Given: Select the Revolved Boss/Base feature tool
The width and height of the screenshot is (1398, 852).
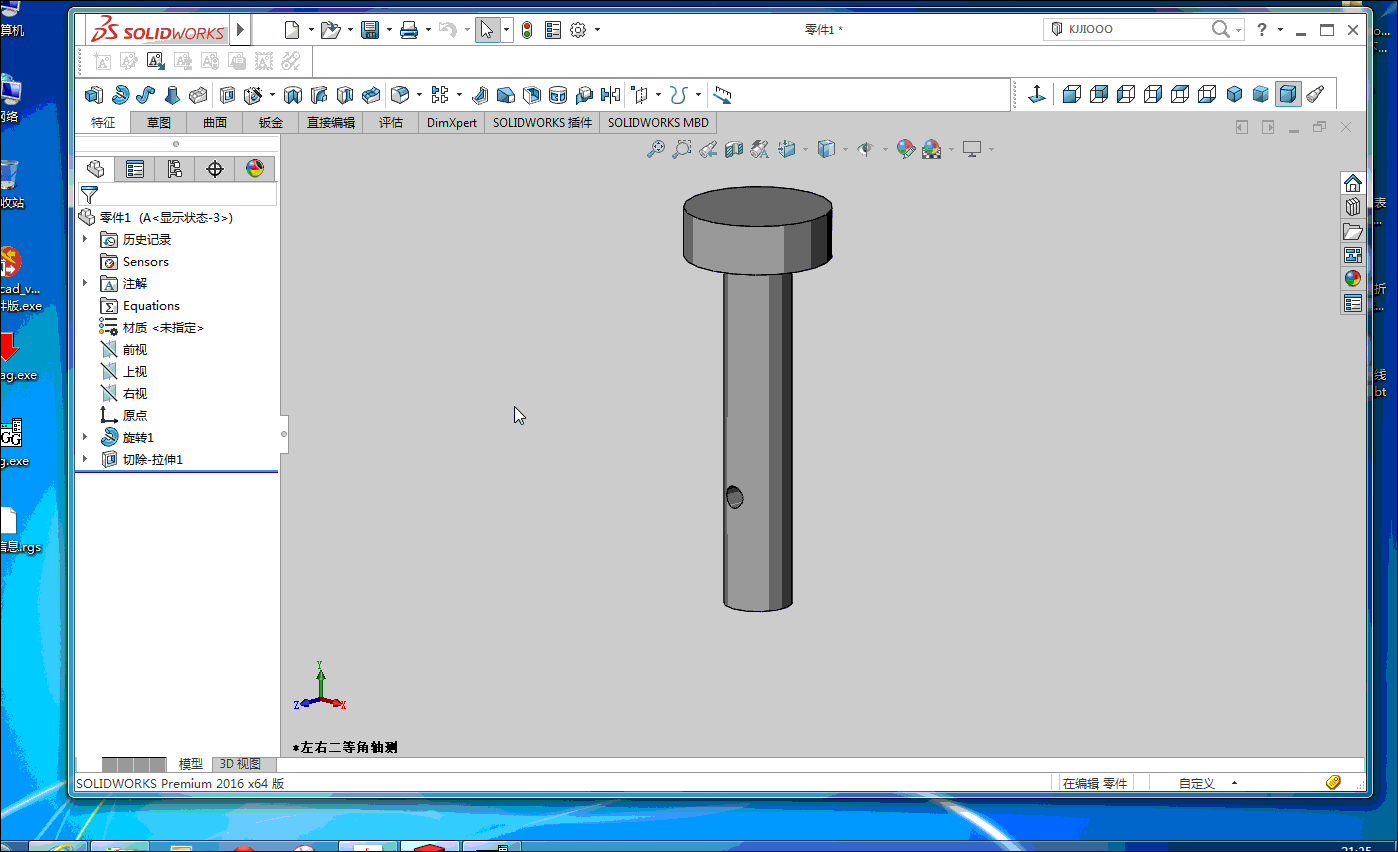Looking at the screenshot, I should click(120, 95).
